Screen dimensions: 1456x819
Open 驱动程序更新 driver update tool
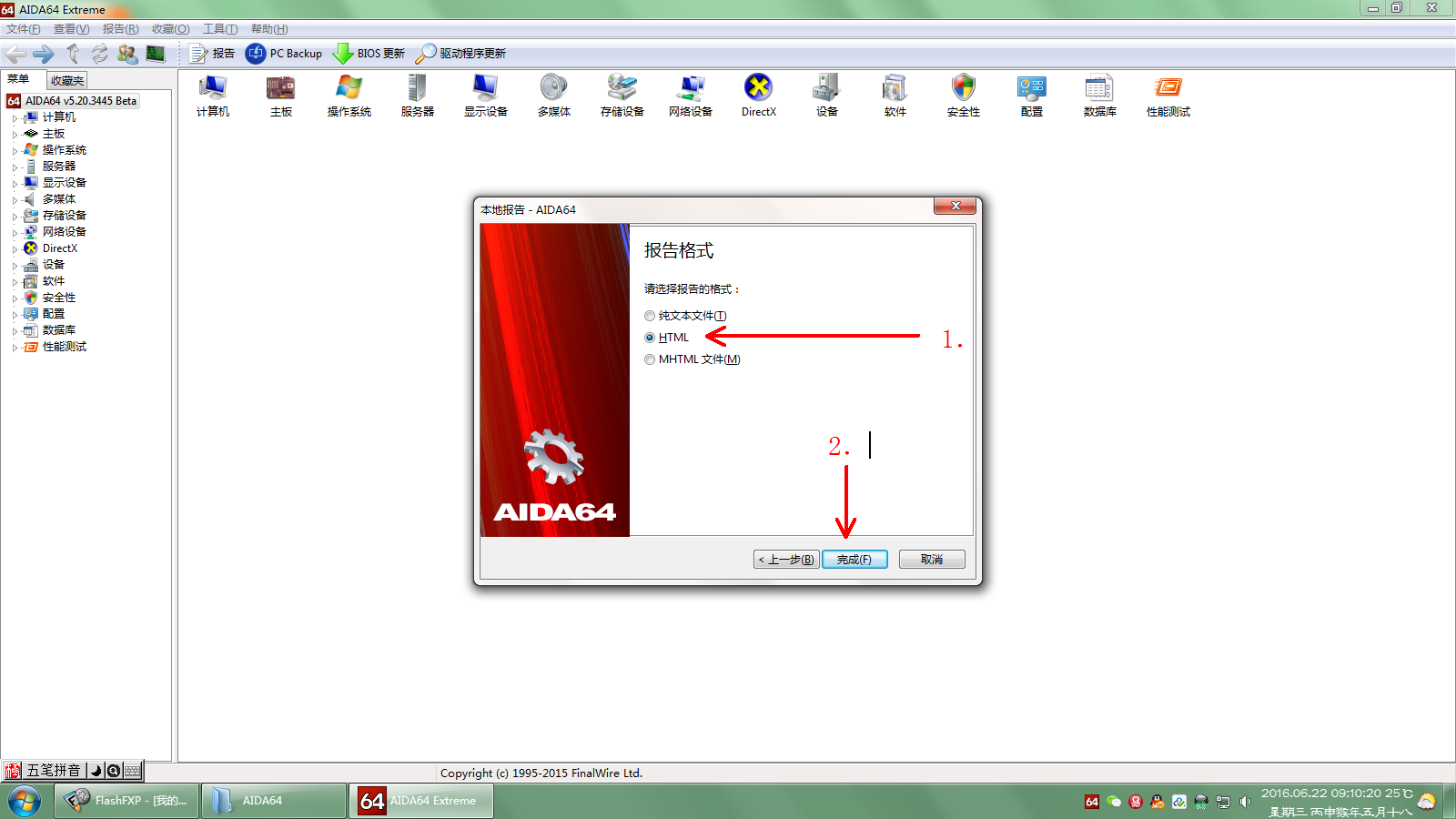tap(460, 54)
